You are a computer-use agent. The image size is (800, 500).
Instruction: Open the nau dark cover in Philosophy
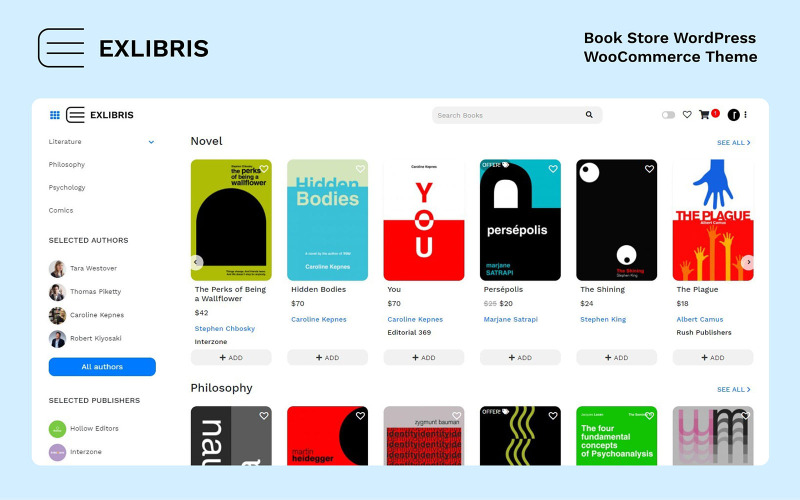[x=231, y=436]
